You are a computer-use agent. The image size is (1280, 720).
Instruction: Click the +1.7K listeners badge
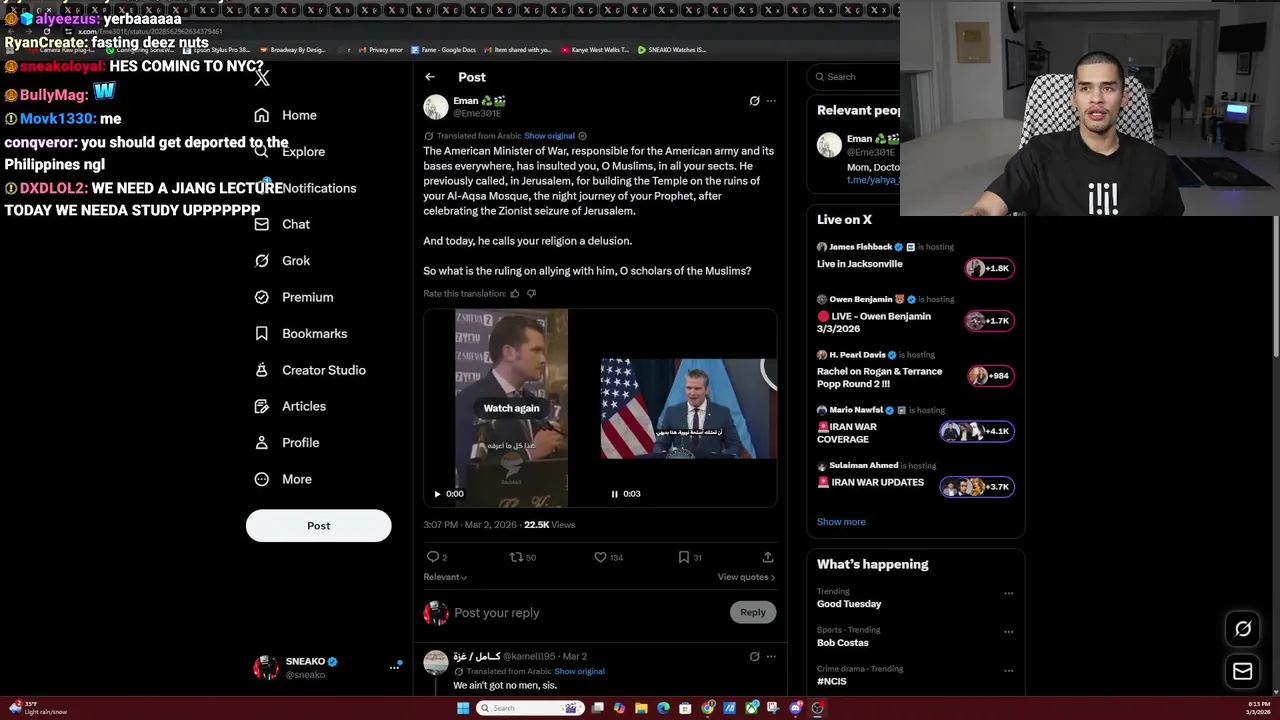(x=989, y=321)
